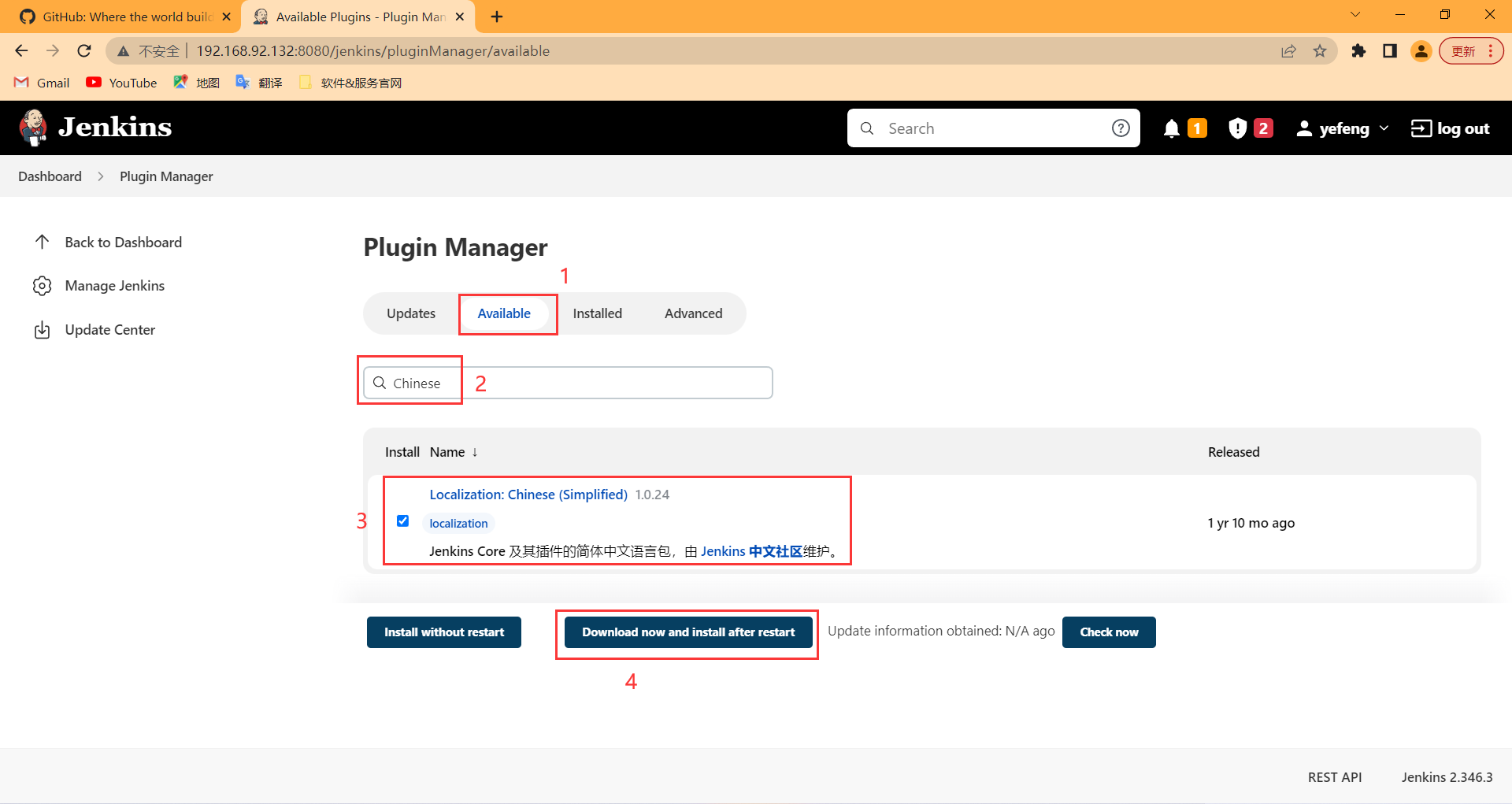
Task: Switch to the Updates tab
Action: coord(411,313)
